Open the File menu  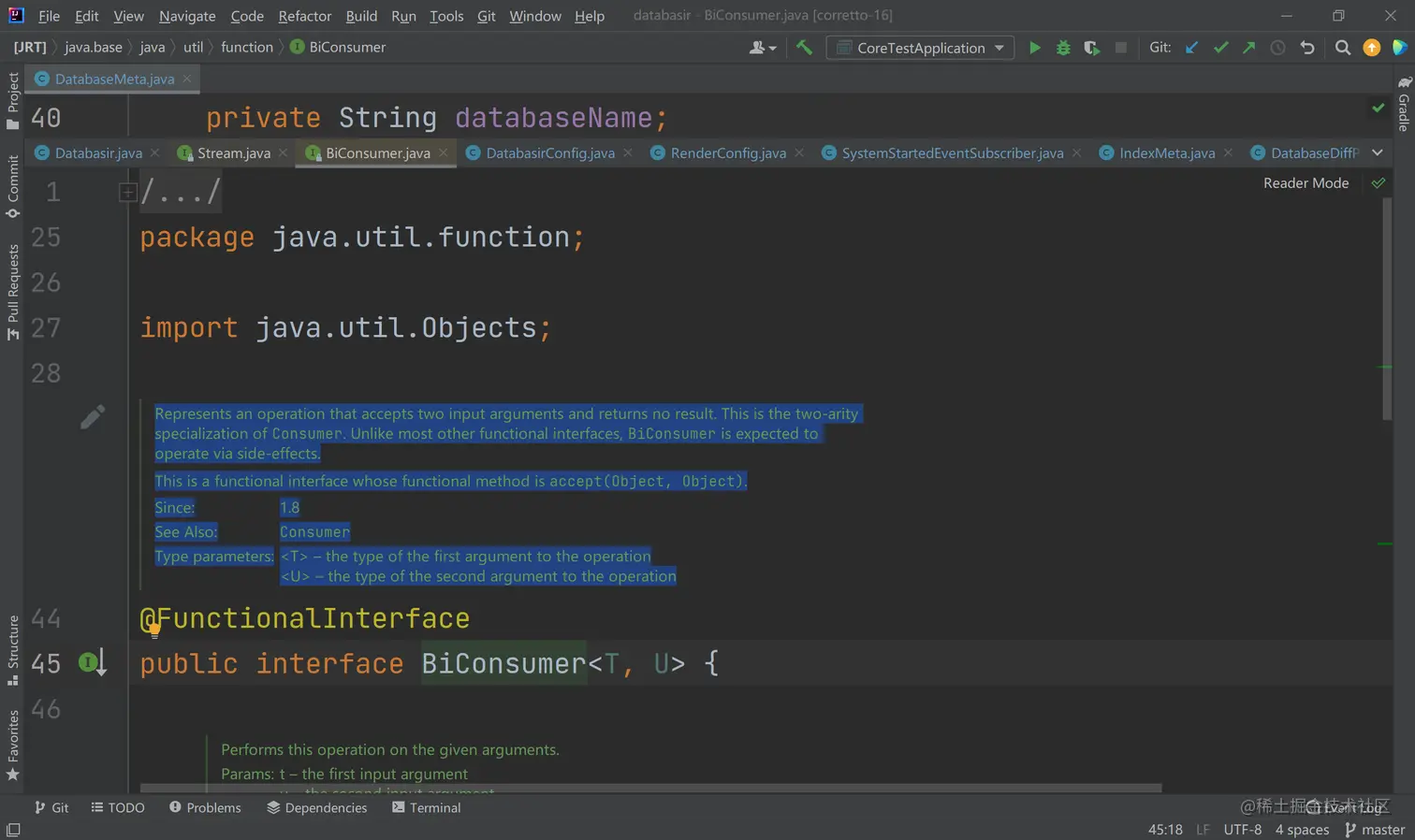(49, 16)
